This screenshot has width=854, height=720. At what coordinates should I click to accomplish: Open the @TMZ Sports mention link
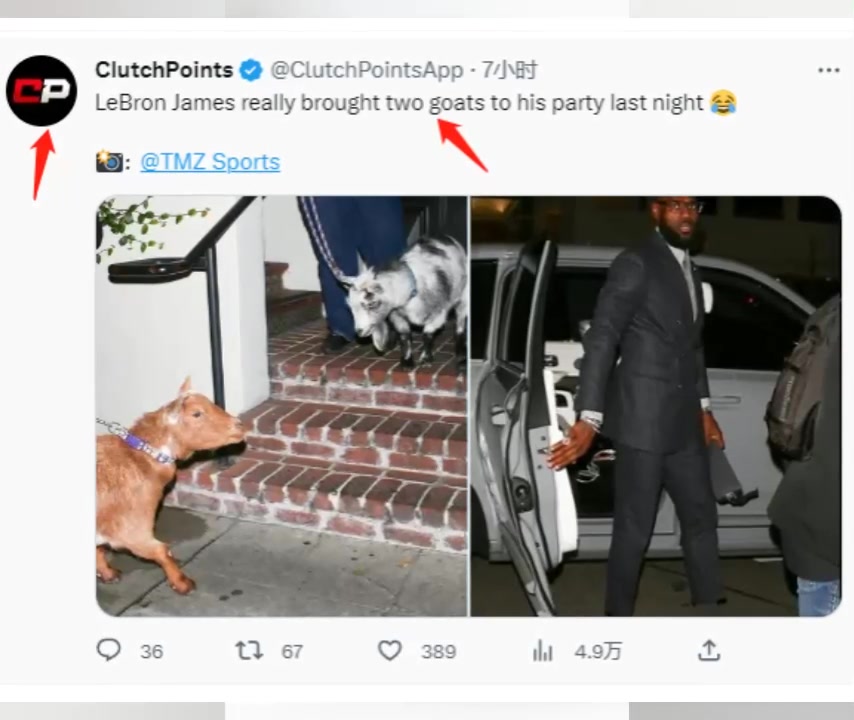tap(210, 162)
